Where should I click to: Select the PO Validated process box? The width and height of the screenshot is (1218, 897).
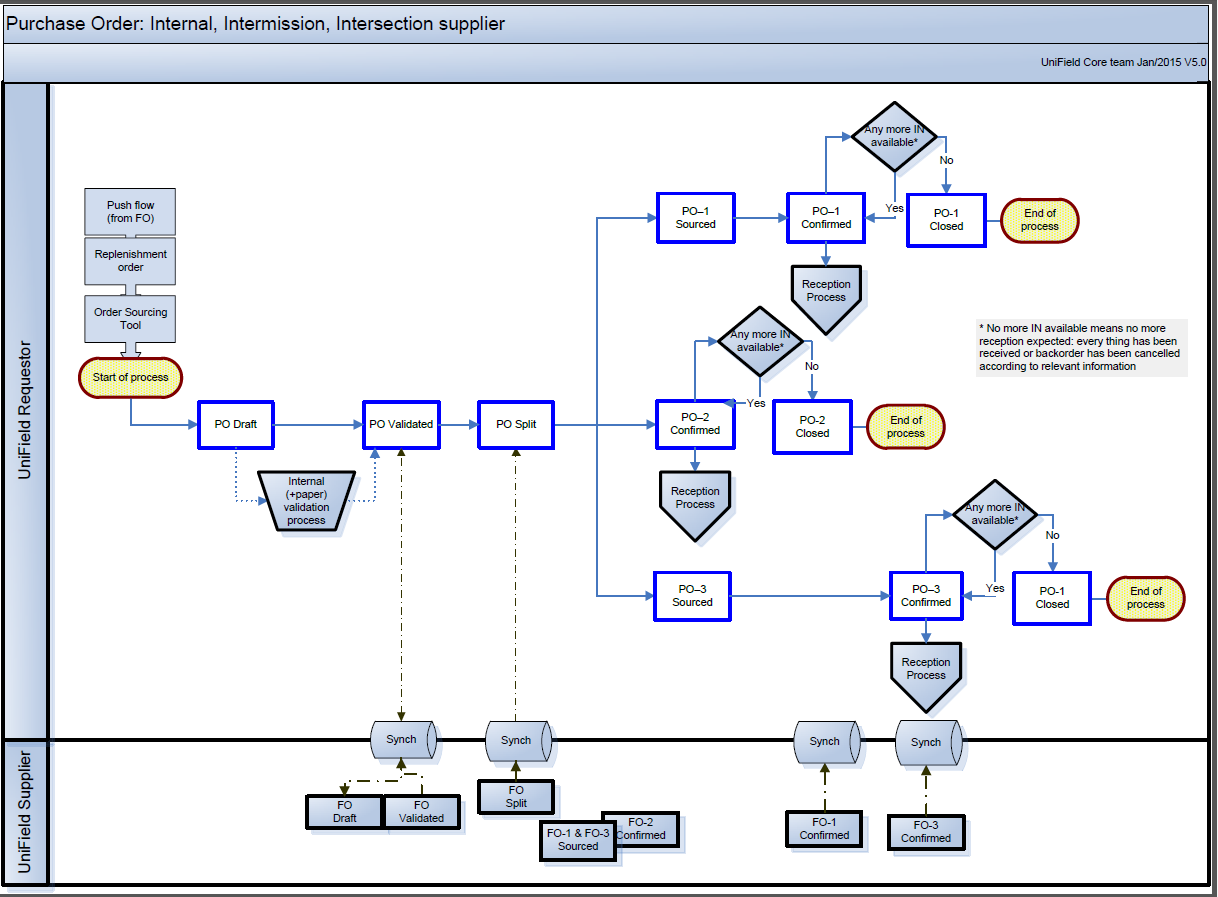(x=401, y=424)
